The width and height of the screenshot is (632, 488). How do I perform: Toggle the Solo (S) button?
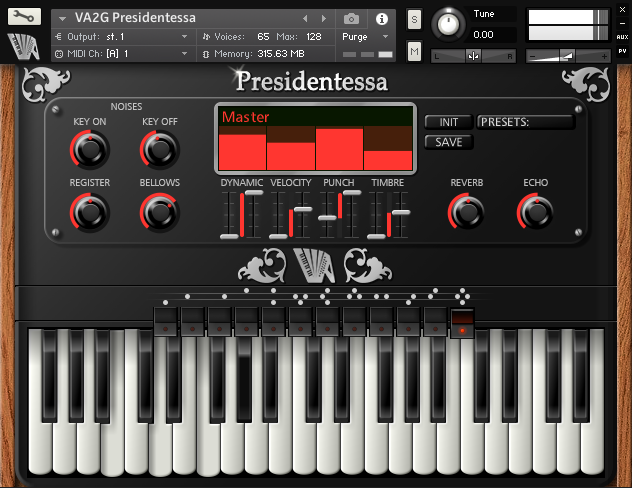414,20
